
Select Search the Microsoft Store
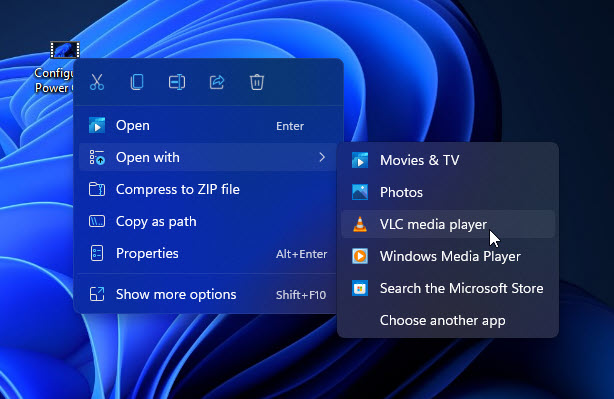click(448, 289)
